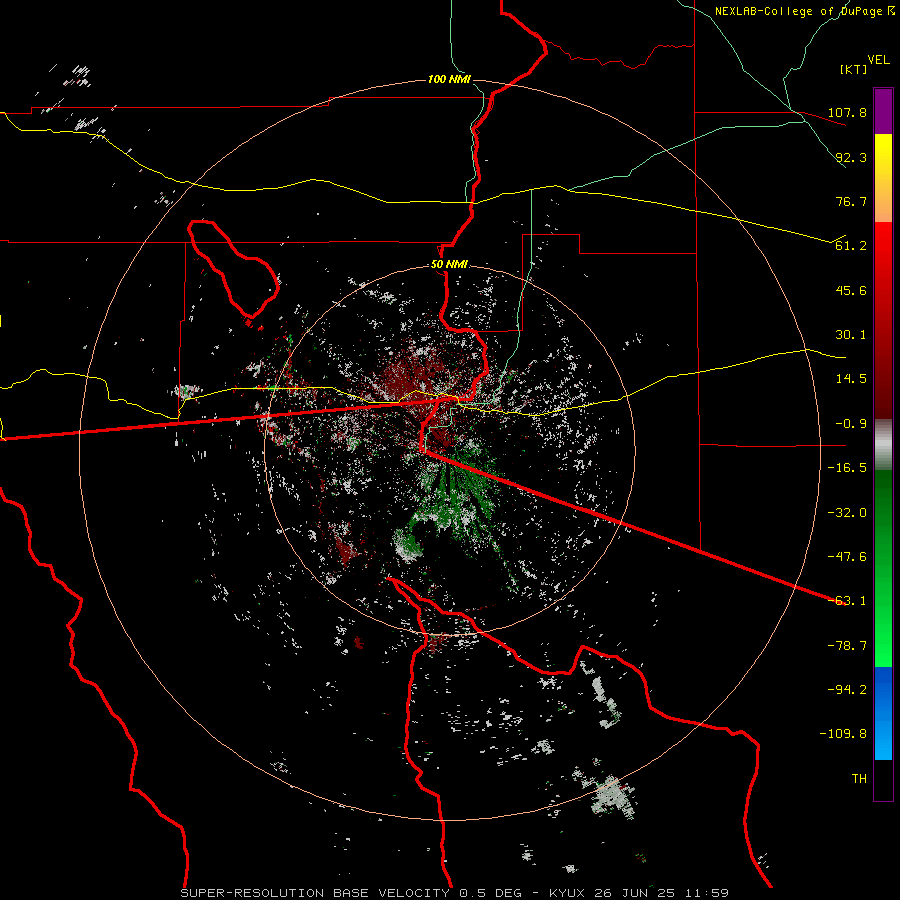Click the 61.2 velocity scale value
The width and height of the screenshot is (900, 900).
point(851,246)
